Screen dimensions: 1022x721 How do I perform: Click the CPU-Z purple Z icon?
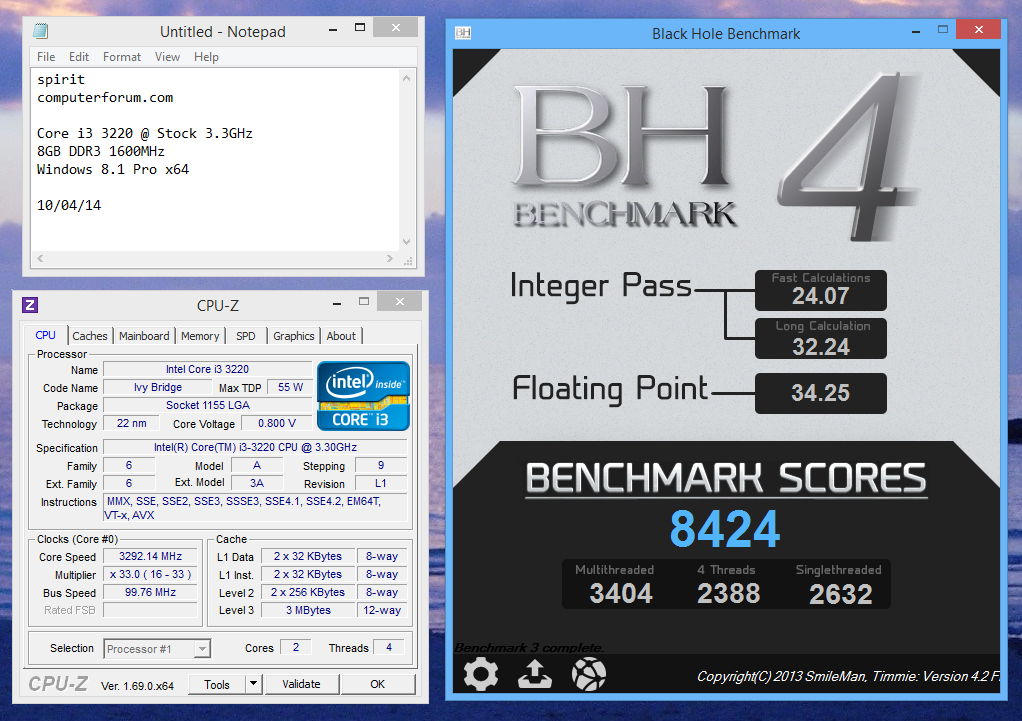pyautogui.click(x=30, y=304)
